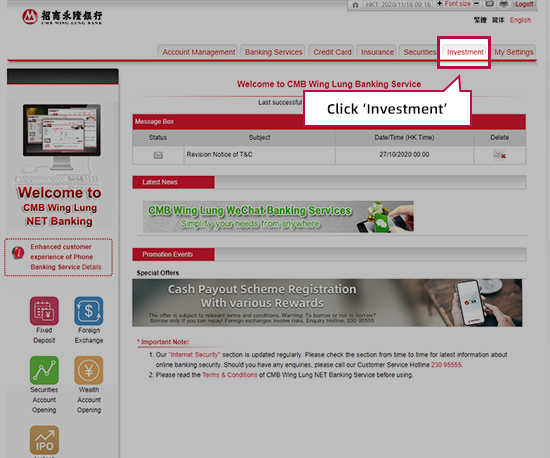Open the unread envelope status icon

(158, 155)
